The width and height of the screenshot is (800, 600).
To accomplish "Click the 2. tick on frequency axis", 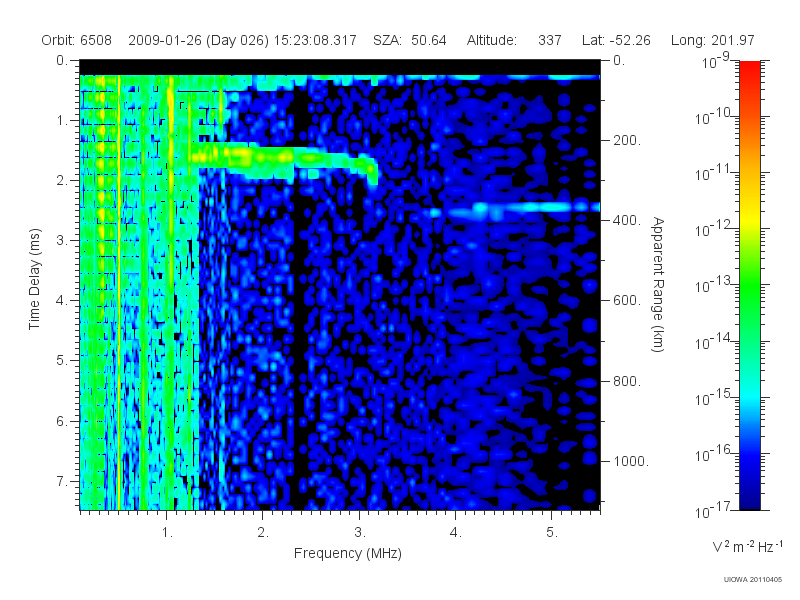I will tap(263, 533).
